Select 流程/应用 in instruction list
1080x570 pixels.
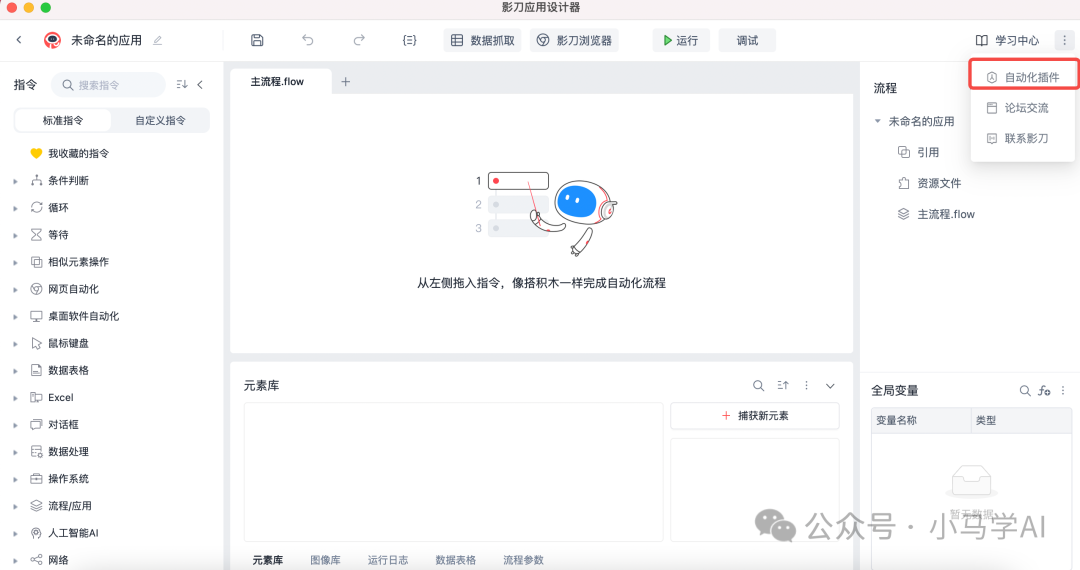[69, 506]
